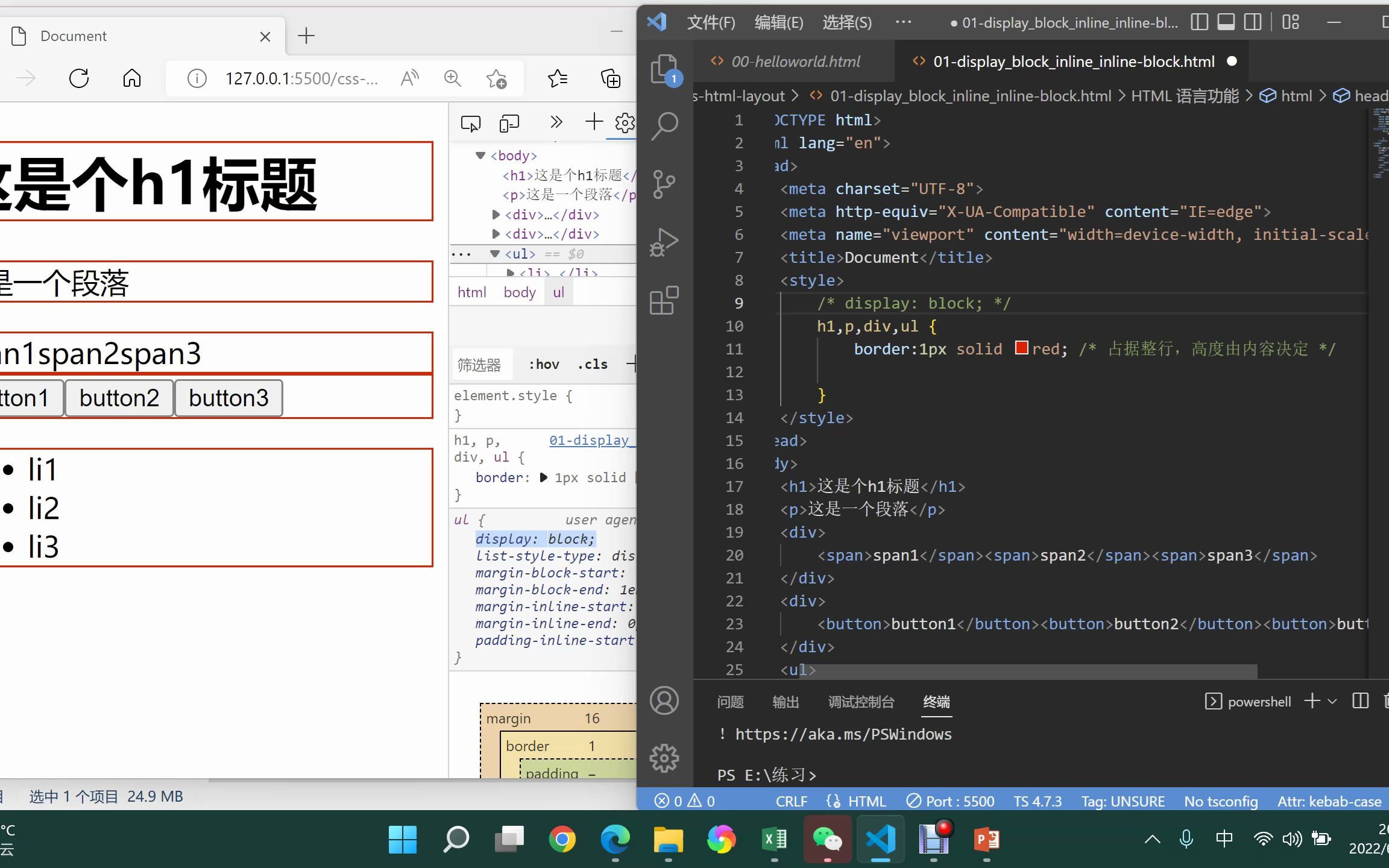Open the Manage gear in VS Code sidebar
The width and height of the screenshot is (1389, 868).
tap(664, 758)
